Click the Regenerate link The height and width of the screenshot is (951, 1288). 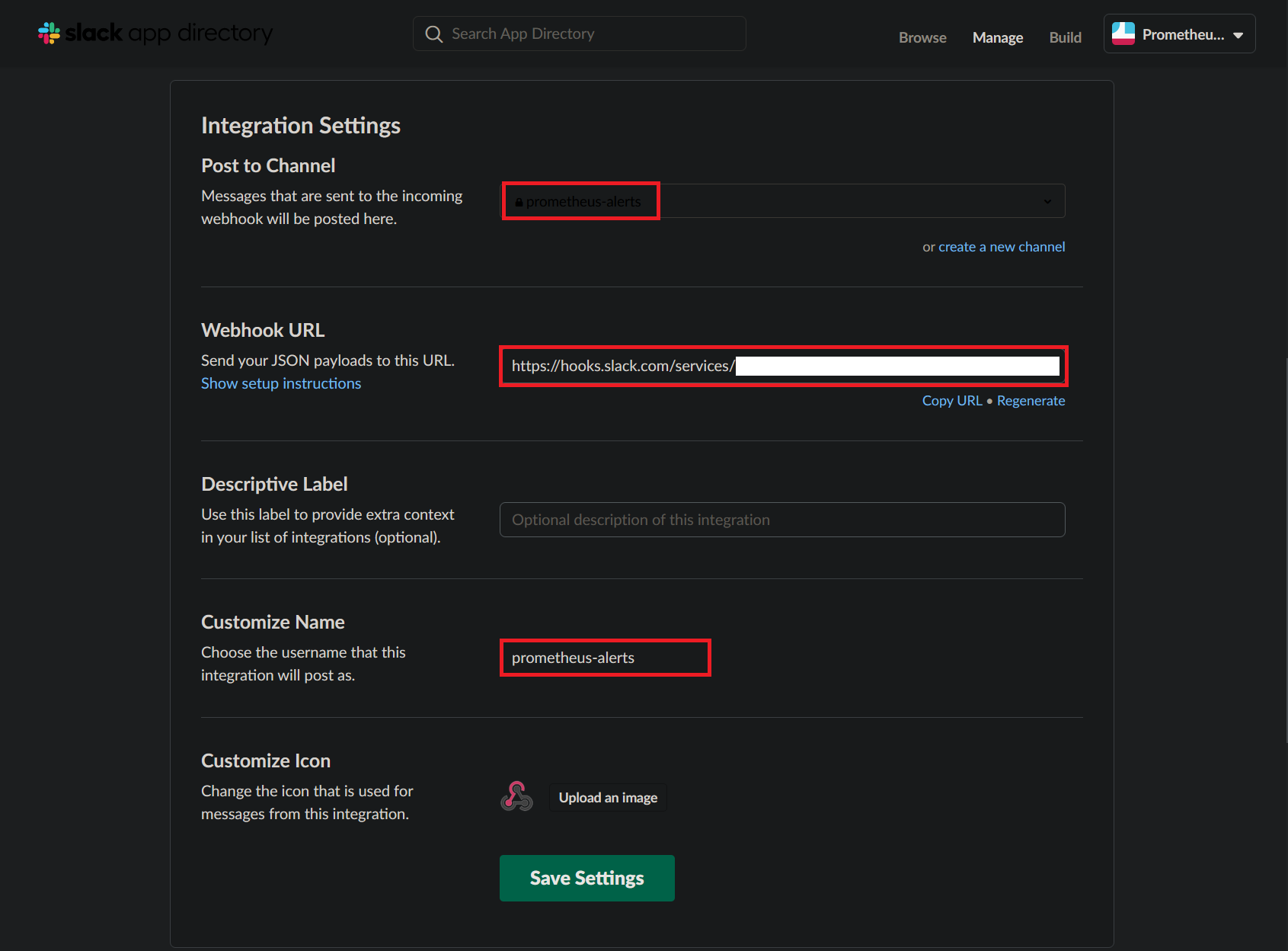[1031, 401]
